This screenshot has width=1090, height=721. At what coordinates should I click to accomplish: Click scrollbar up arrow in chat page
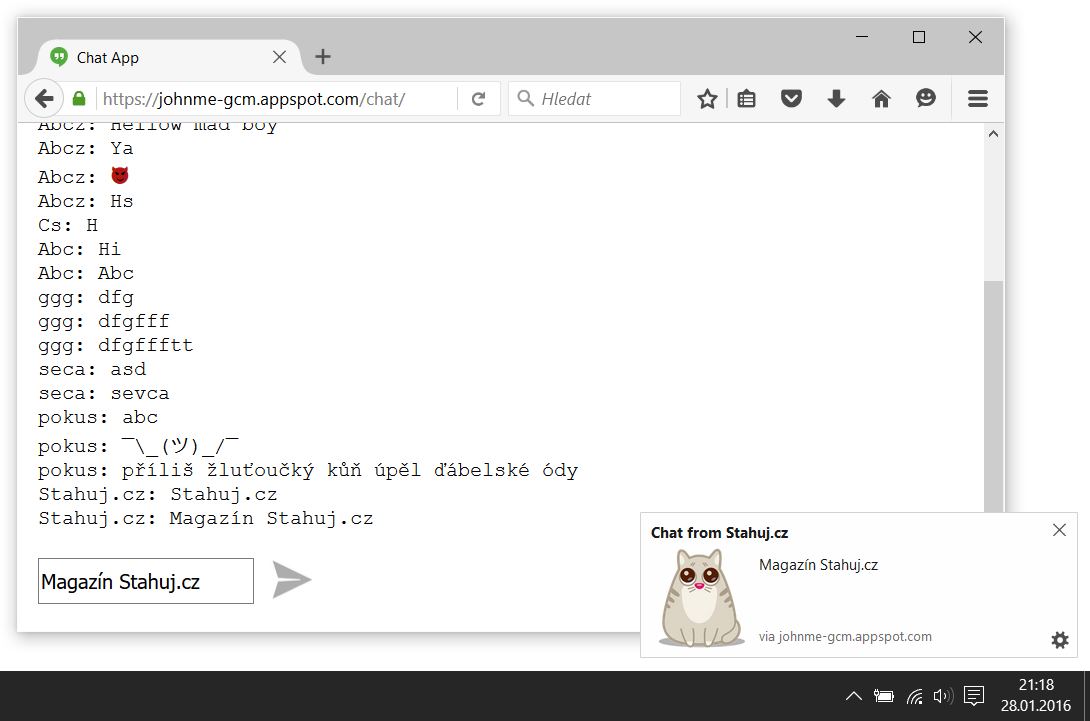pos(993,133)
